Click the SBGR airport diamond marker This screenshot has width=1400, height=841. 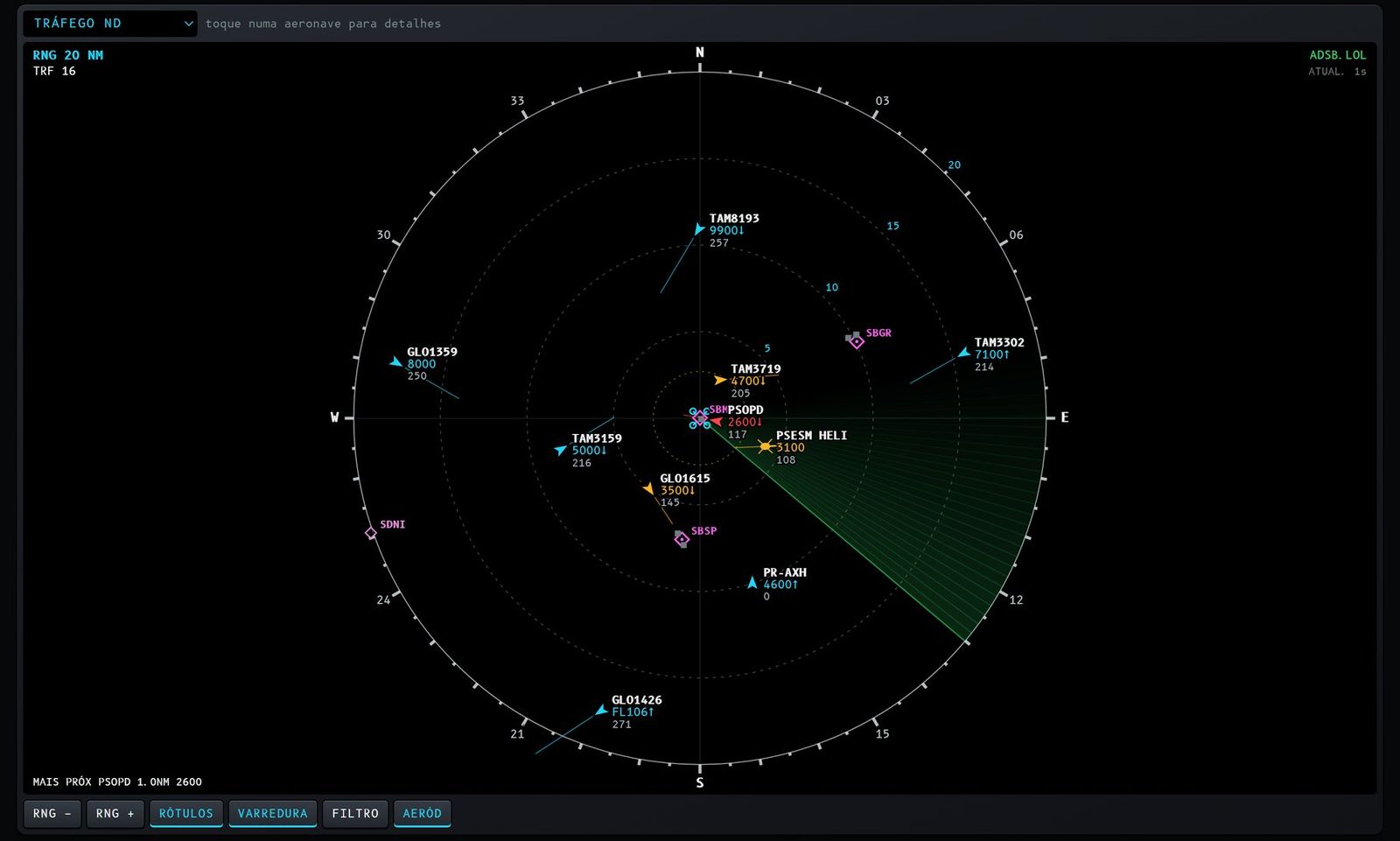coord(857,341)
